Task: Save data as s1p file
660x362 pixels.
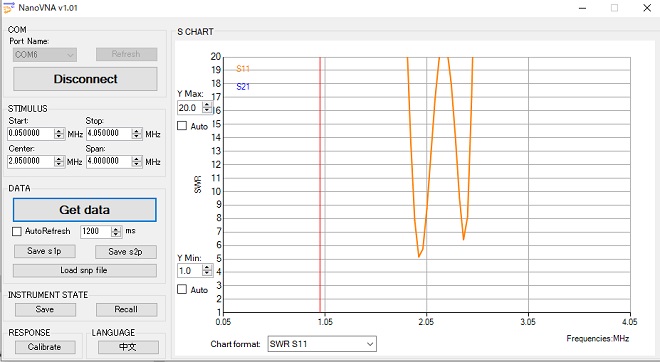Action: coord(45,251)
